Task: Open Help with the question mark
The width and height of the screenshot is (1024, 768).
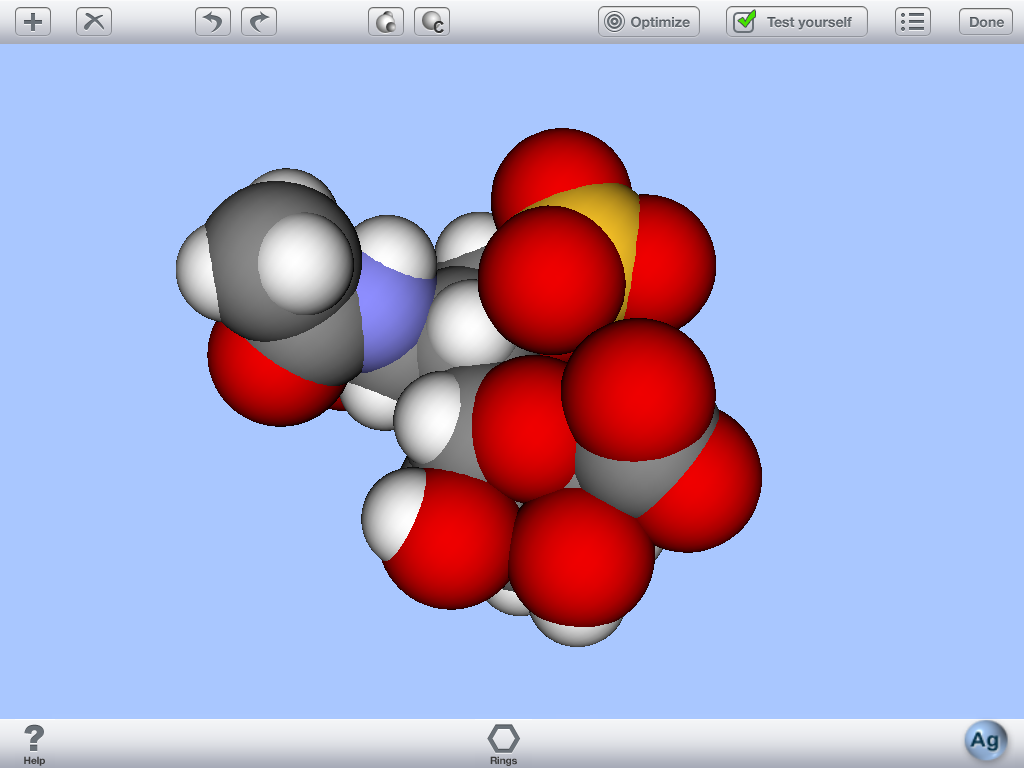Action: pyautogui.click(x=34, y=744)
